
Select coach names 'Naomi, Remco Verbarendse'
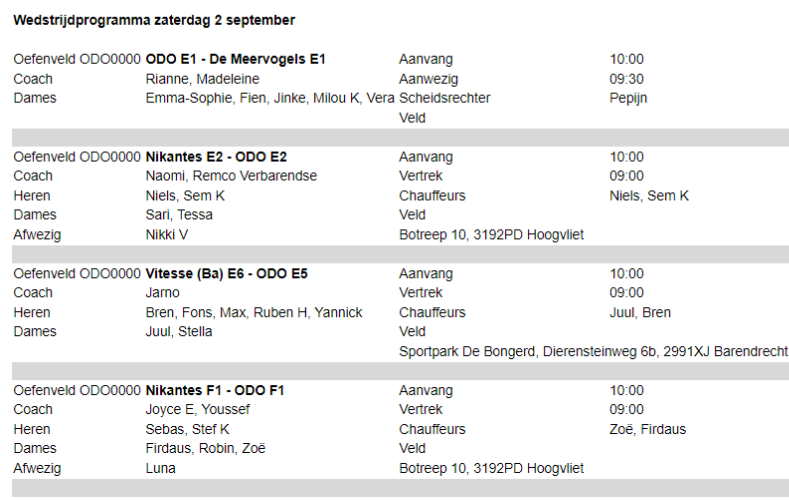pyautogui.click(x=231, y=176)
